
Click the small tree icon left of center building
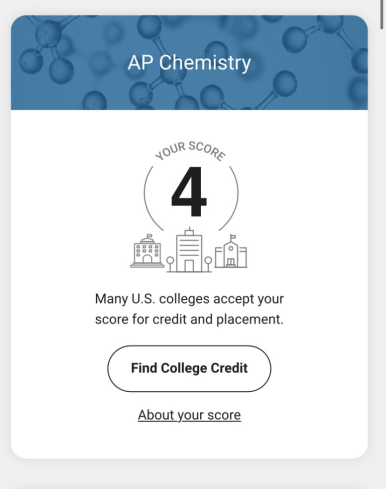pos(170,264)
